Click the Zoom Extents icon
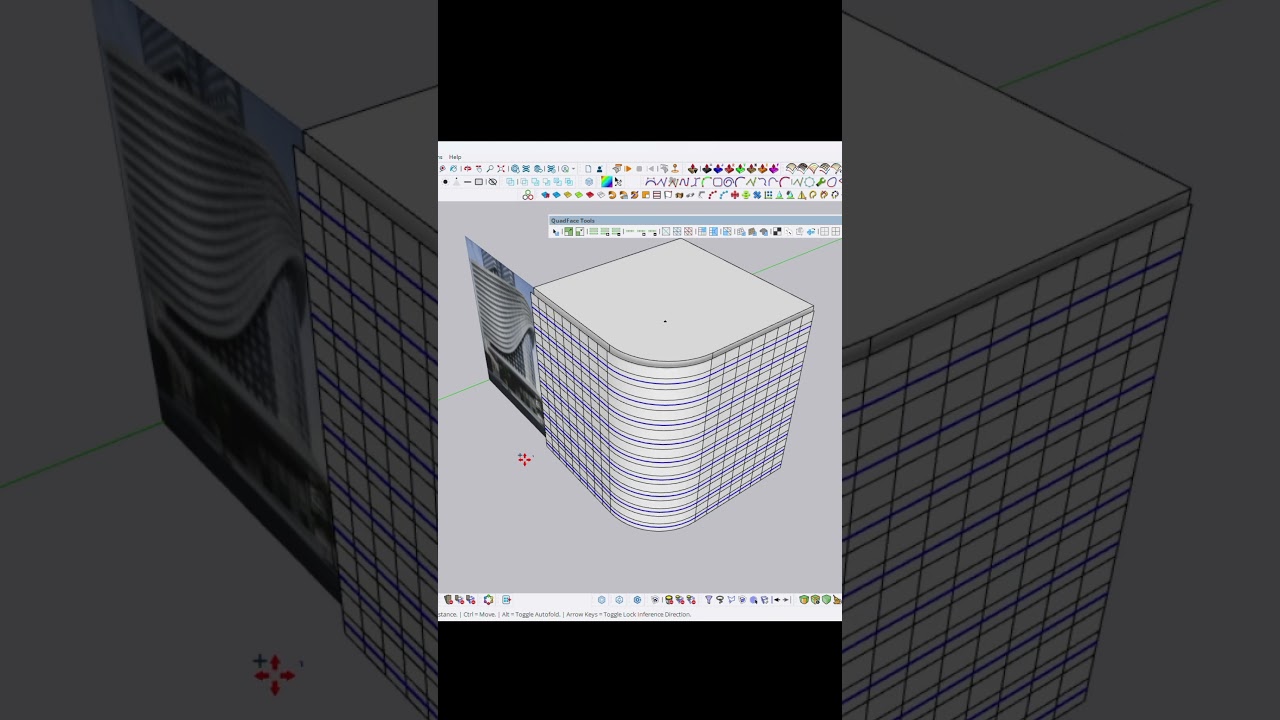1280x720 pixels. (x=501, y=169)
